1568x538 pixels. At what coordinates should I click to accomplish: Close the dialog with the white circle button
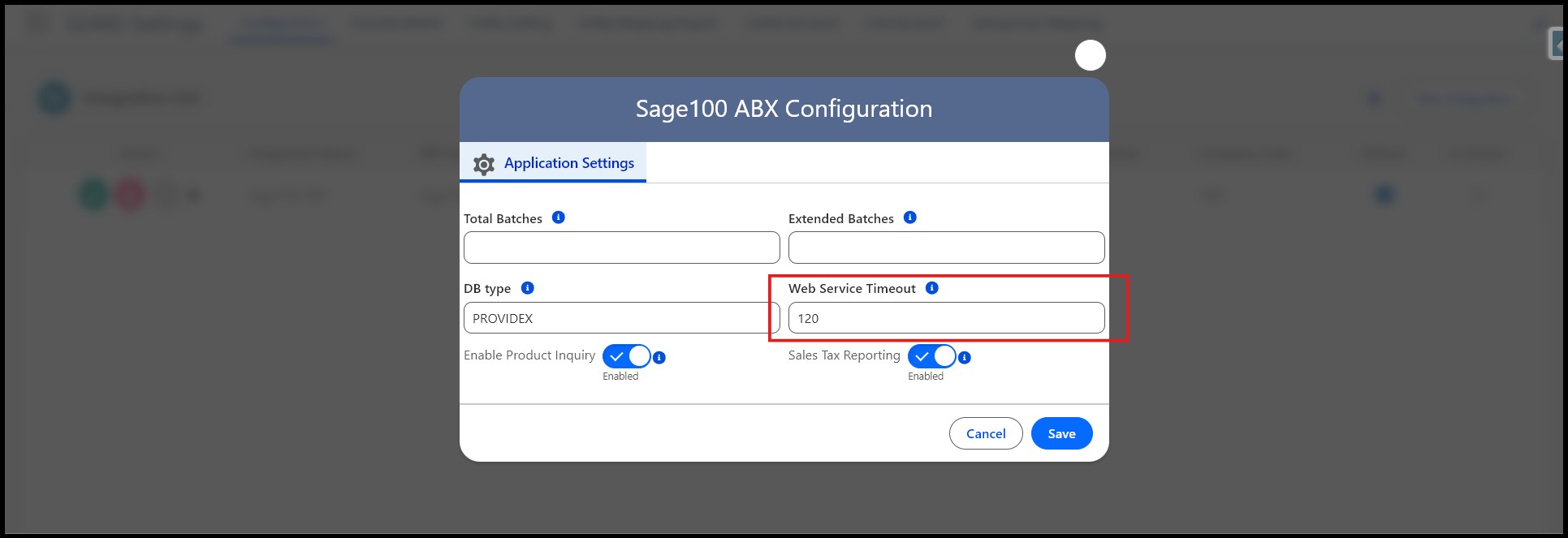click(1090, 55)
